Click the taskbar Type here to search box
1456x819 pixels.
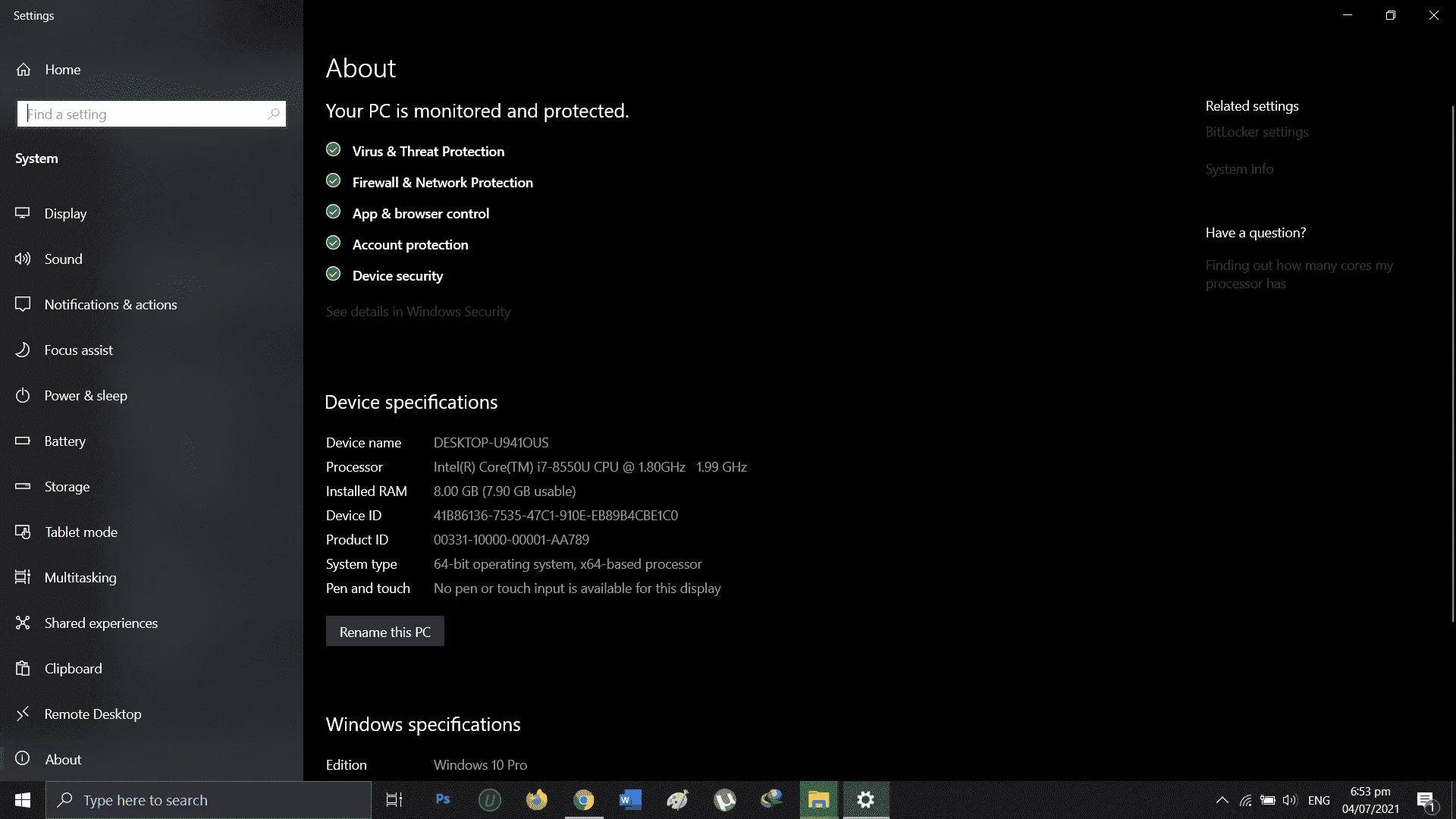point(209,800)
